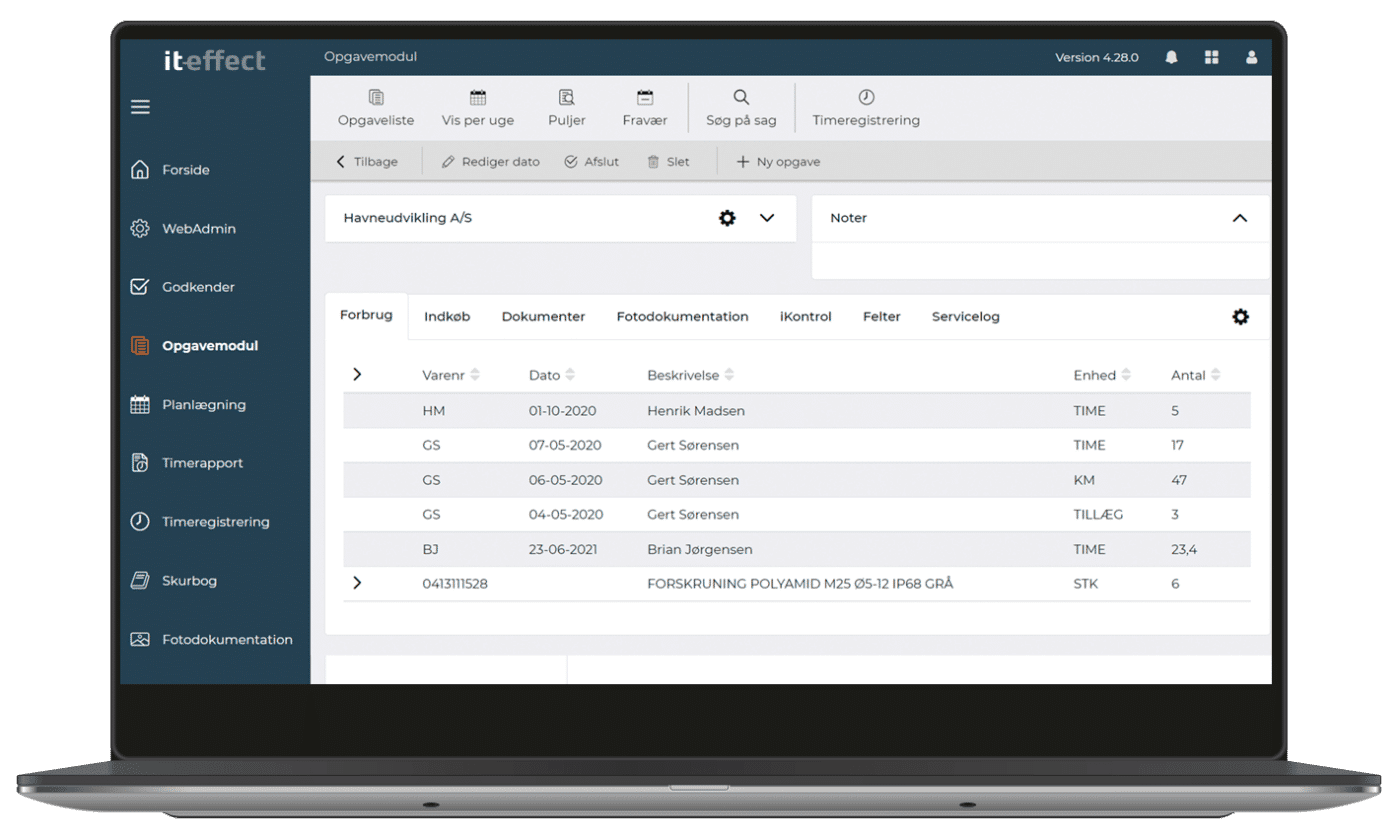The height and width of the screenshot is (834, 1400).
Task: Click the TILLÆG unit cell
Action: click(x=1098, y=514)
